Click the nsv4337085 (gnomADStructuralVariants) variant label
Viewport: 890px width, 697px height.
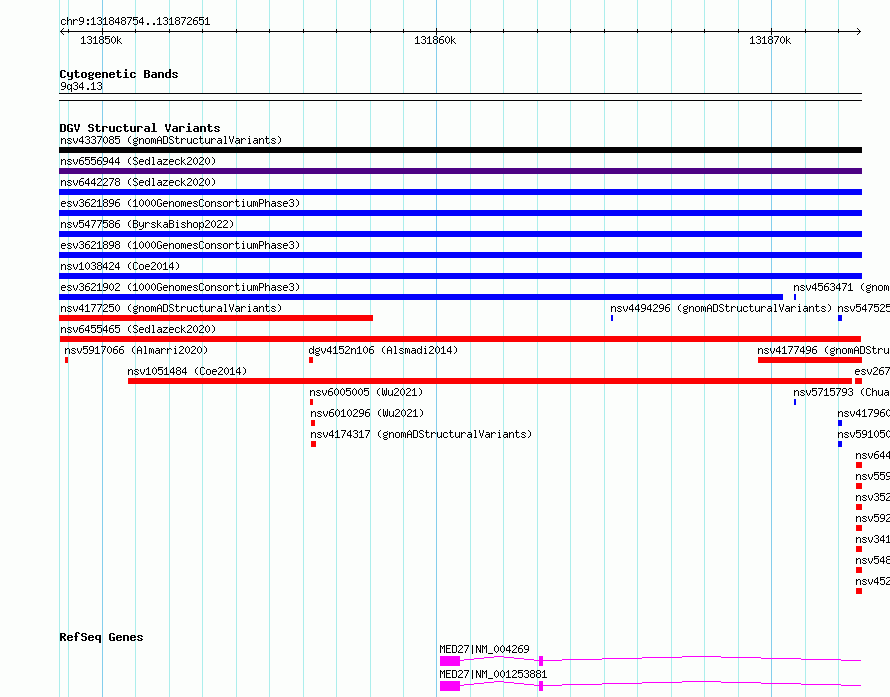(171, 140)
